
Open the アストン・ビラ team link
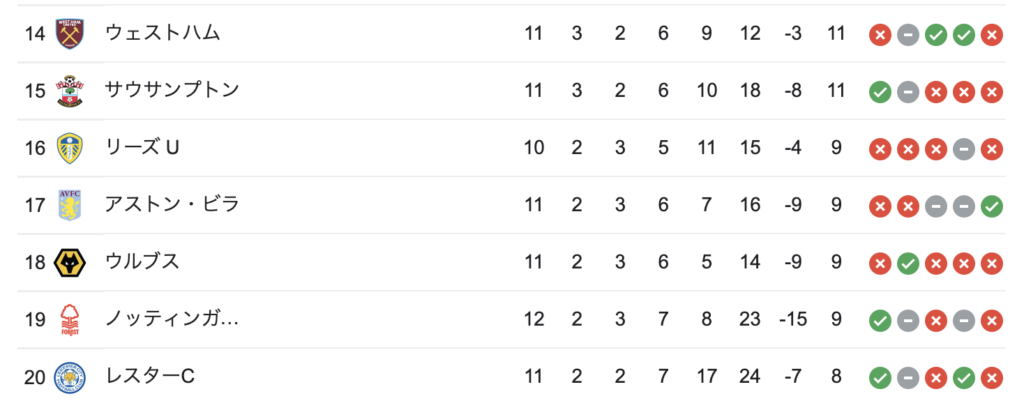pos(172,205)
